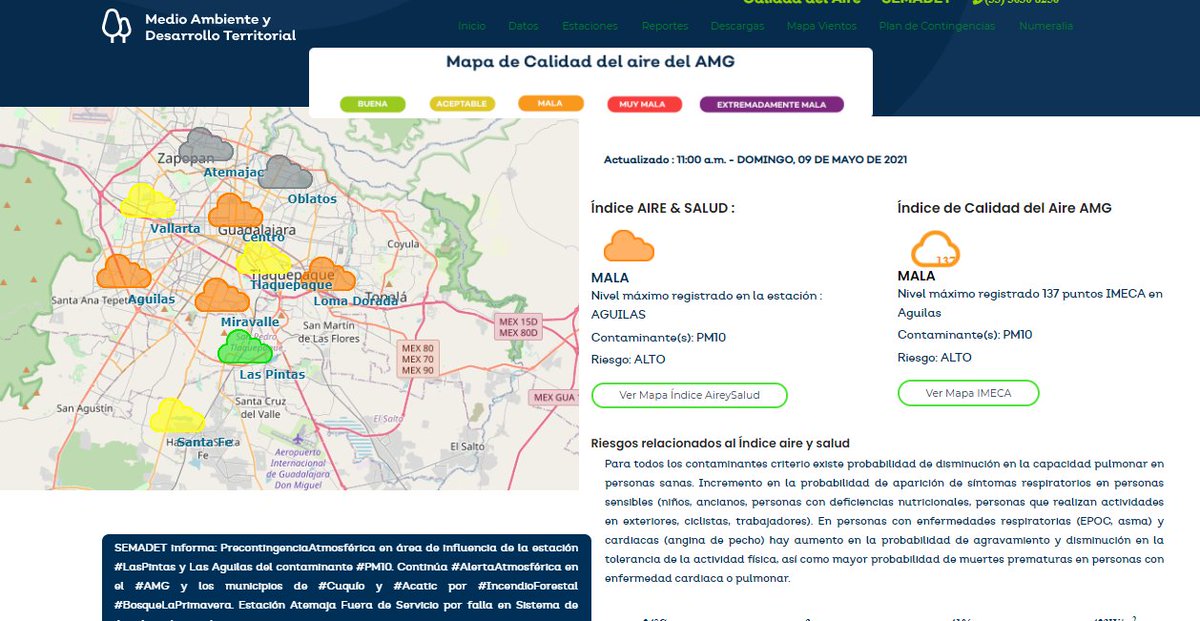Open Ver Mapa Índice AireySalud
This screenshot has width=1200, height=621.
689,395
